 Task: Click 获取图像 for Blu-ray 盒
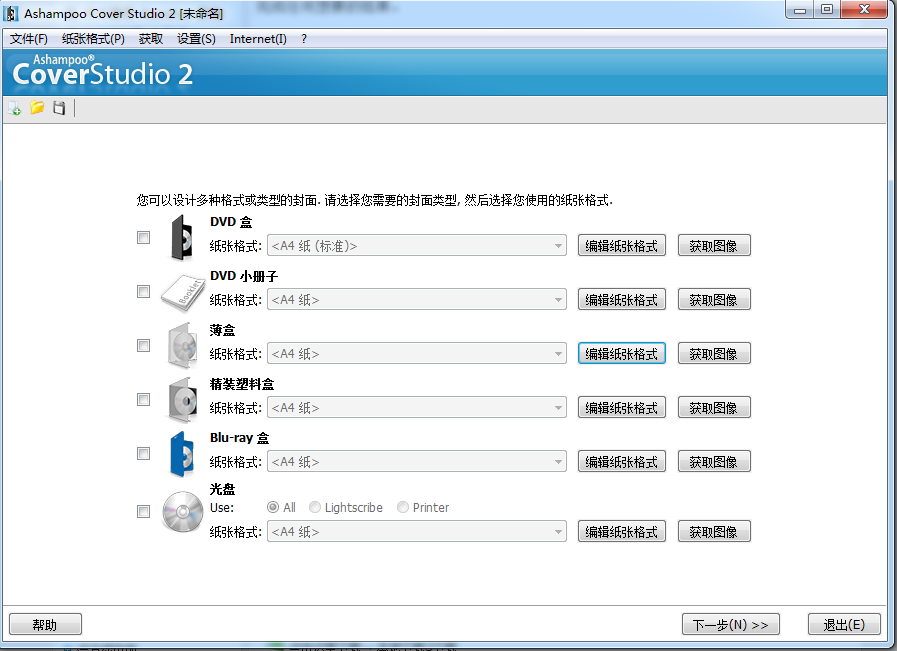[714, 461]
